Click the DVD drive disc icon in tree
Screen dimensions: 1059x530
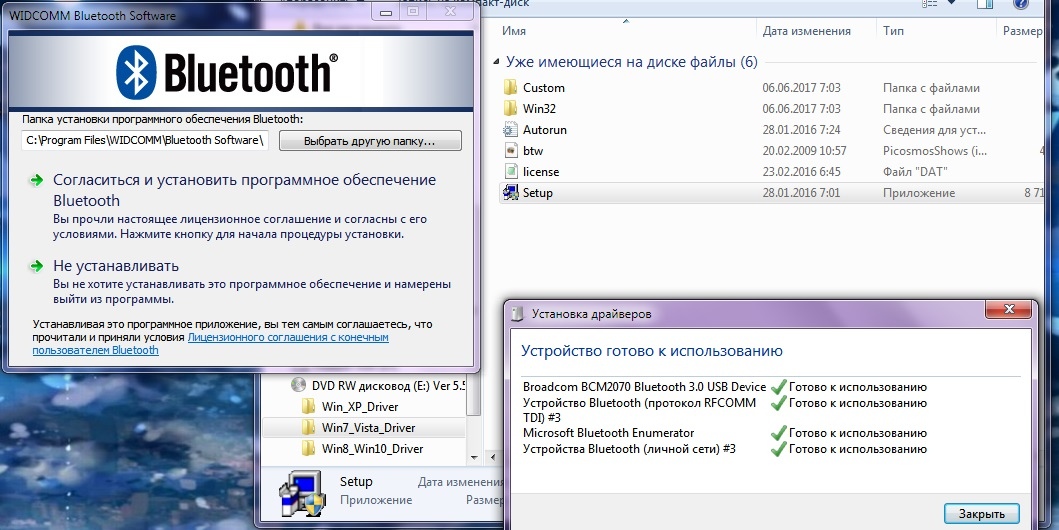point(298,386)
